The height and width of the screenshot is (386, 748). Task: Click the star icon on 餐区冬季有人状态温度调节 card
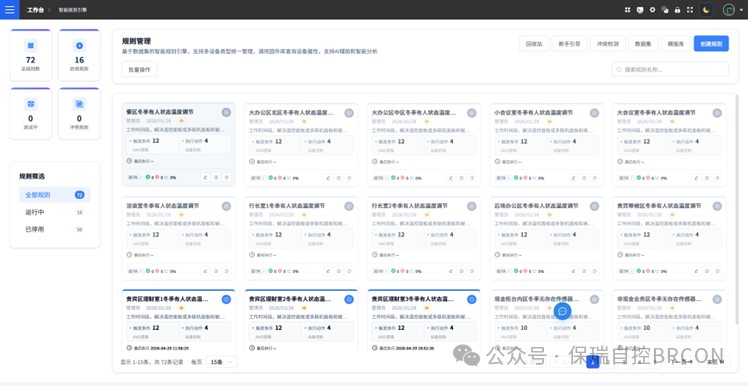[181, 121]
